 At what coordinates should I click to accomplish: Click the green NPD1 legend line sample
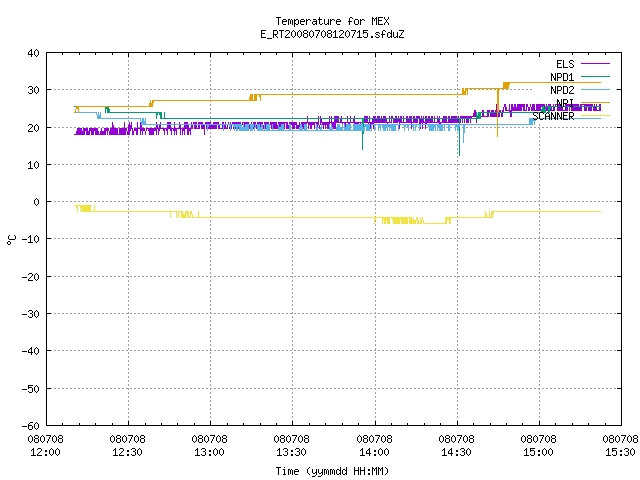[595, 76]
